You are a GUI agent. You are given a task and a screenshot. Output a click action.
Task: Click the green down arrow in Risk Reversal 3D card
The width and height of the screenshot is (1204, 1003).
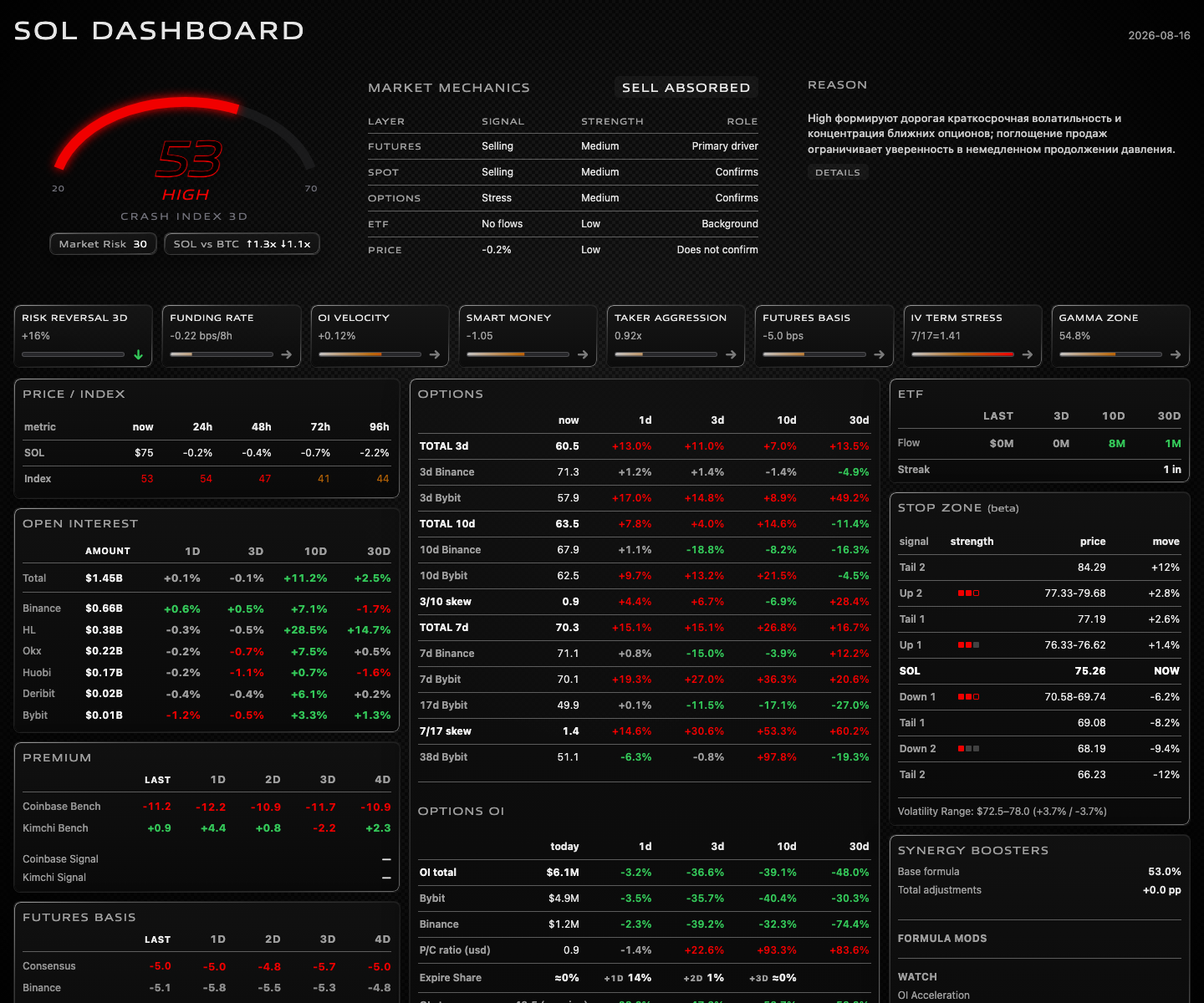tap(139, 354)
